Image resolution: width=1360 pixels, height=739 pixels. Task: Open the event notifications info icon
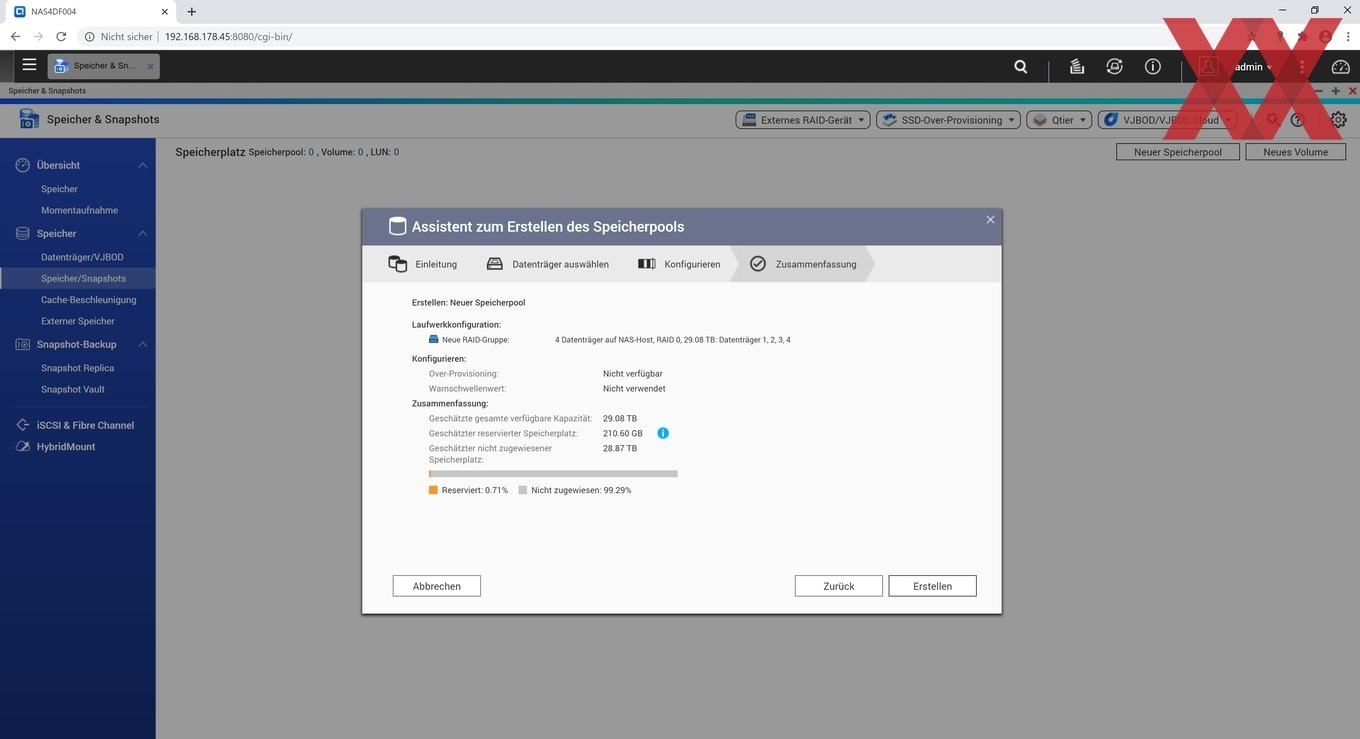(1153, 66)
